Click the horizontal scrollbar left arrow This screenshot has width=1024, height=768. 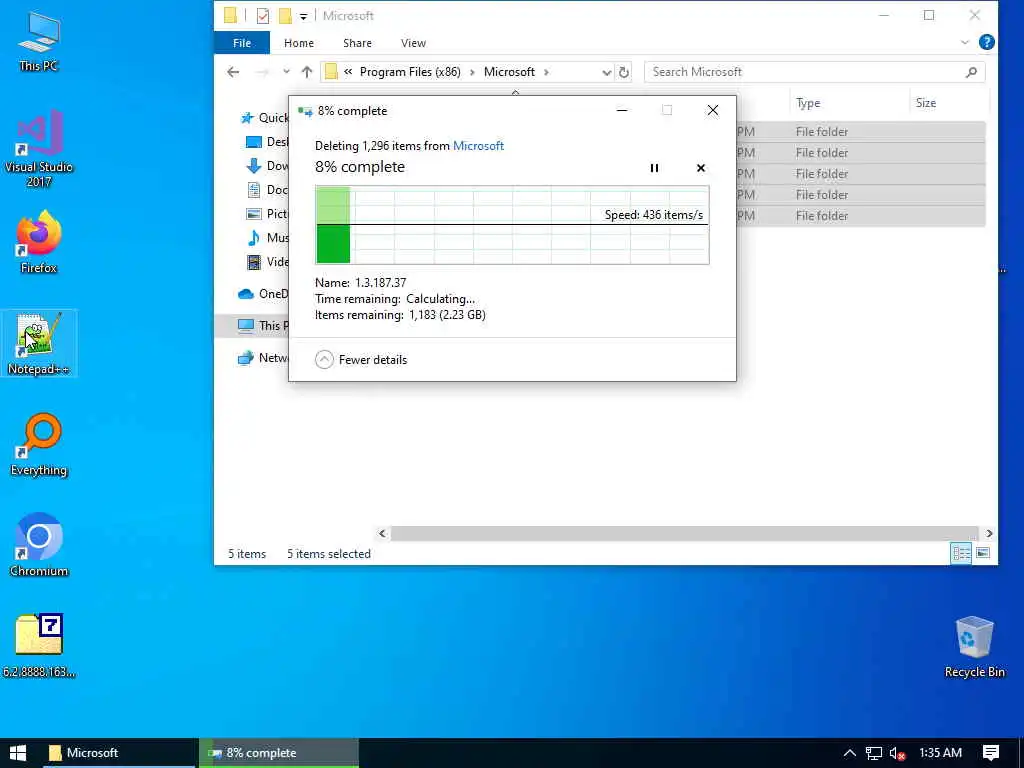coord(383,534)
